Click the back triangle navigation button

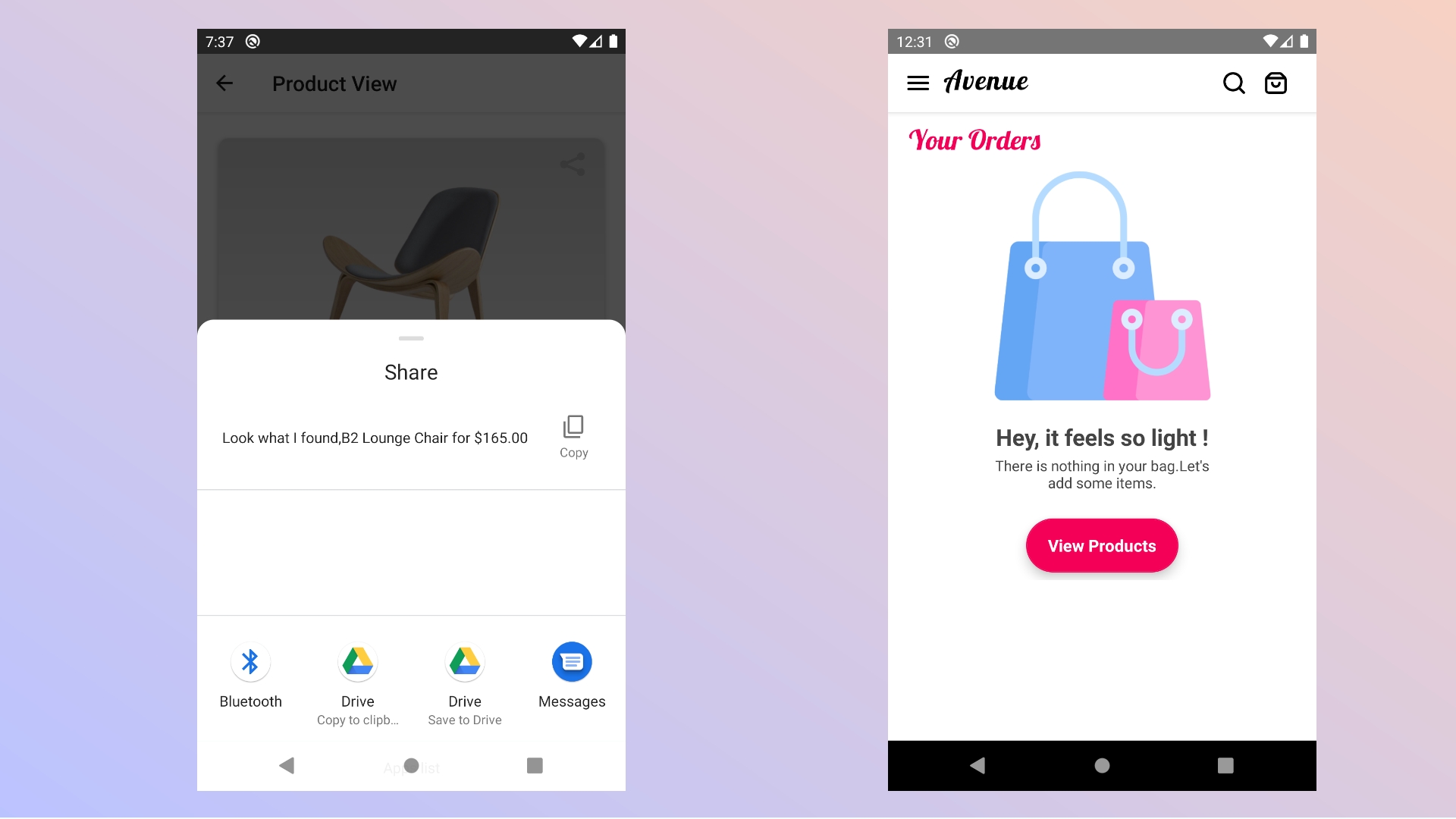[287, 767]
